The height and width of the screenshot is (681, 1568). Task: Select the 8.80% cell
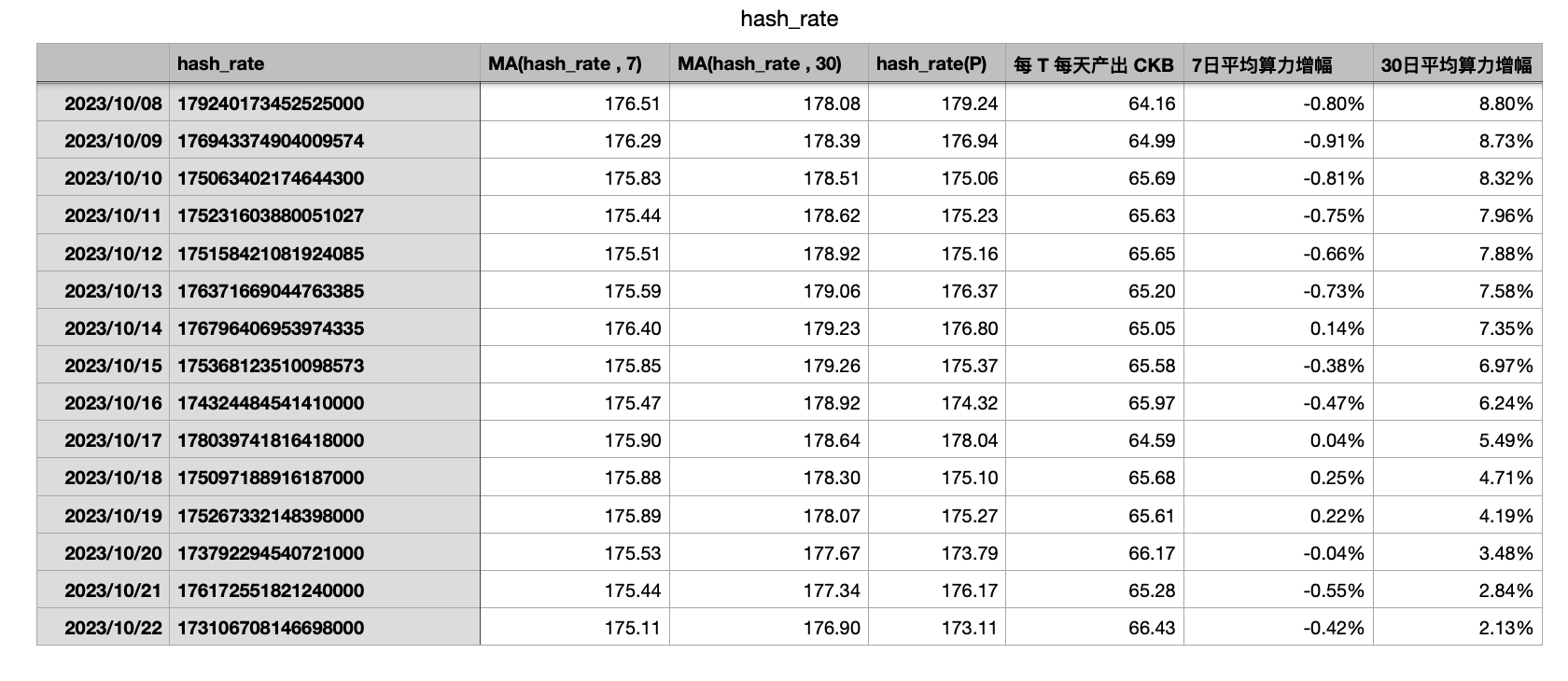[x=1458, y=104]
